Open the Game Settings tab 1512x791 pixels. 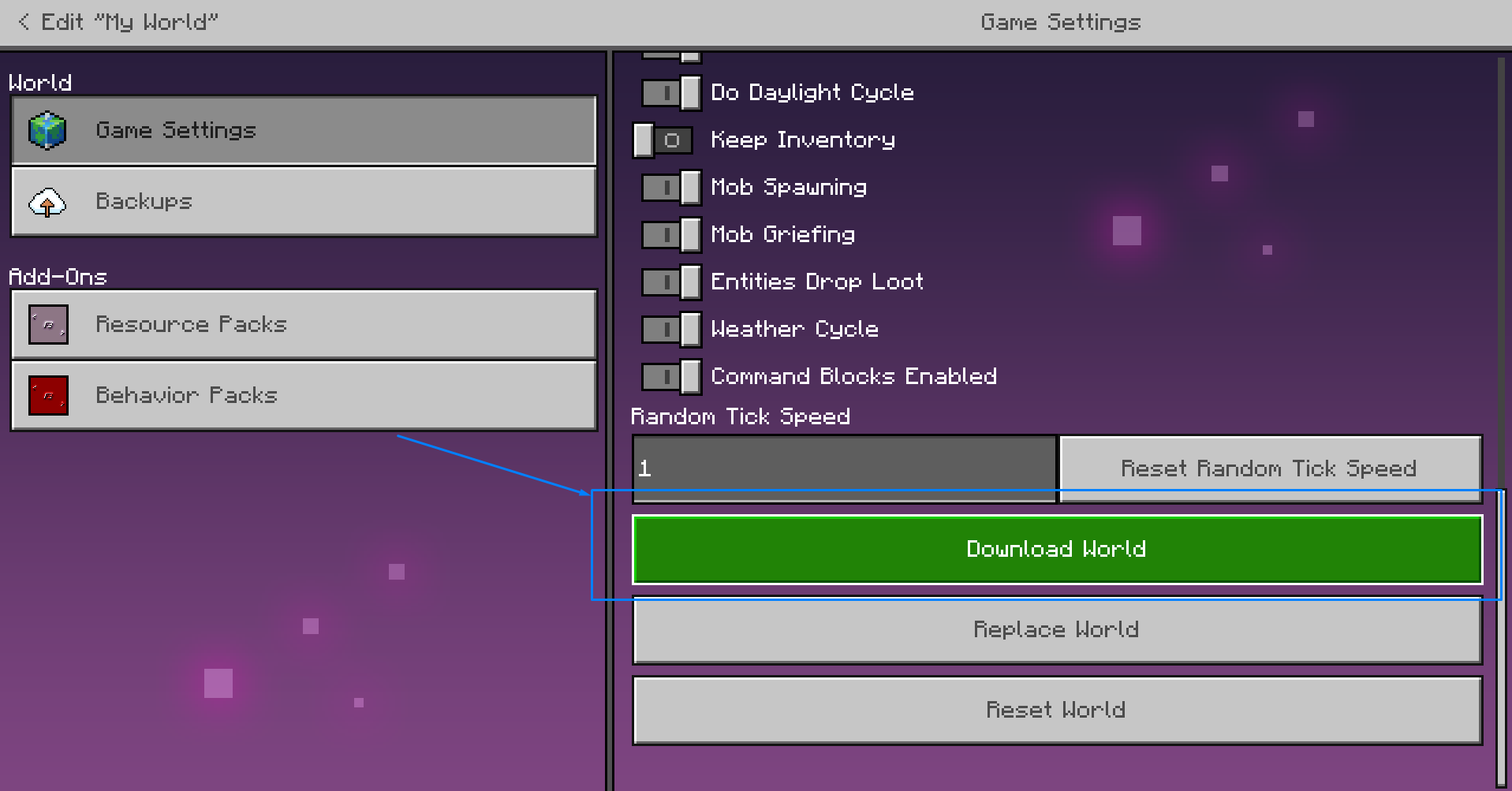tap(304, 130)
